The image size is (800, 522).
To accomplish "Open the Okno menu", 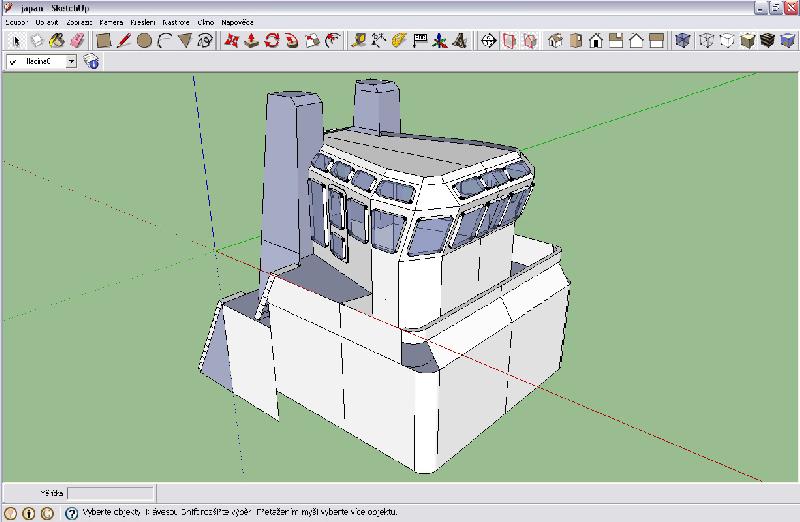I will 205,21.
